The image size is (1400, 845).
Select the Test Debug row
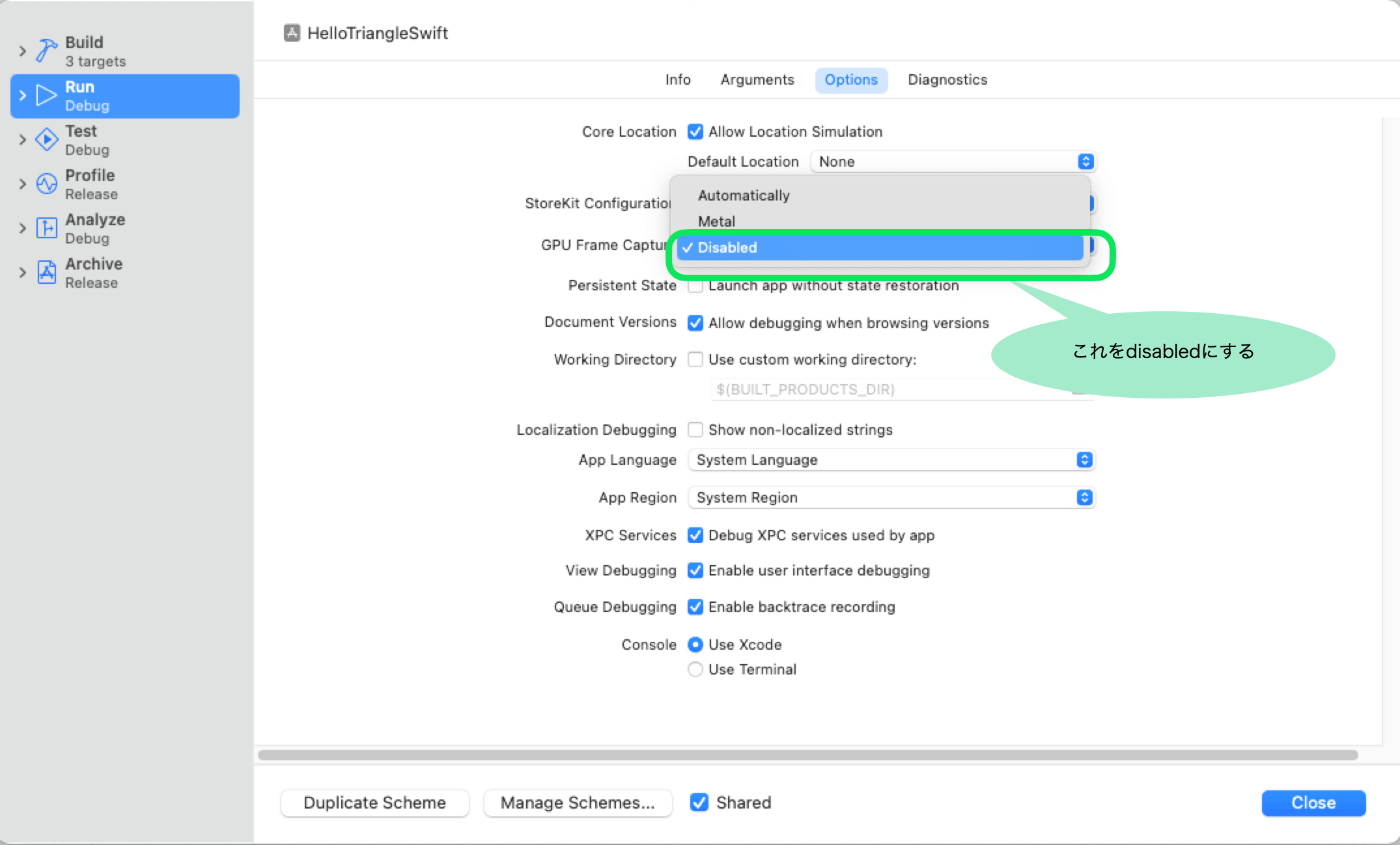pos(125,140)
